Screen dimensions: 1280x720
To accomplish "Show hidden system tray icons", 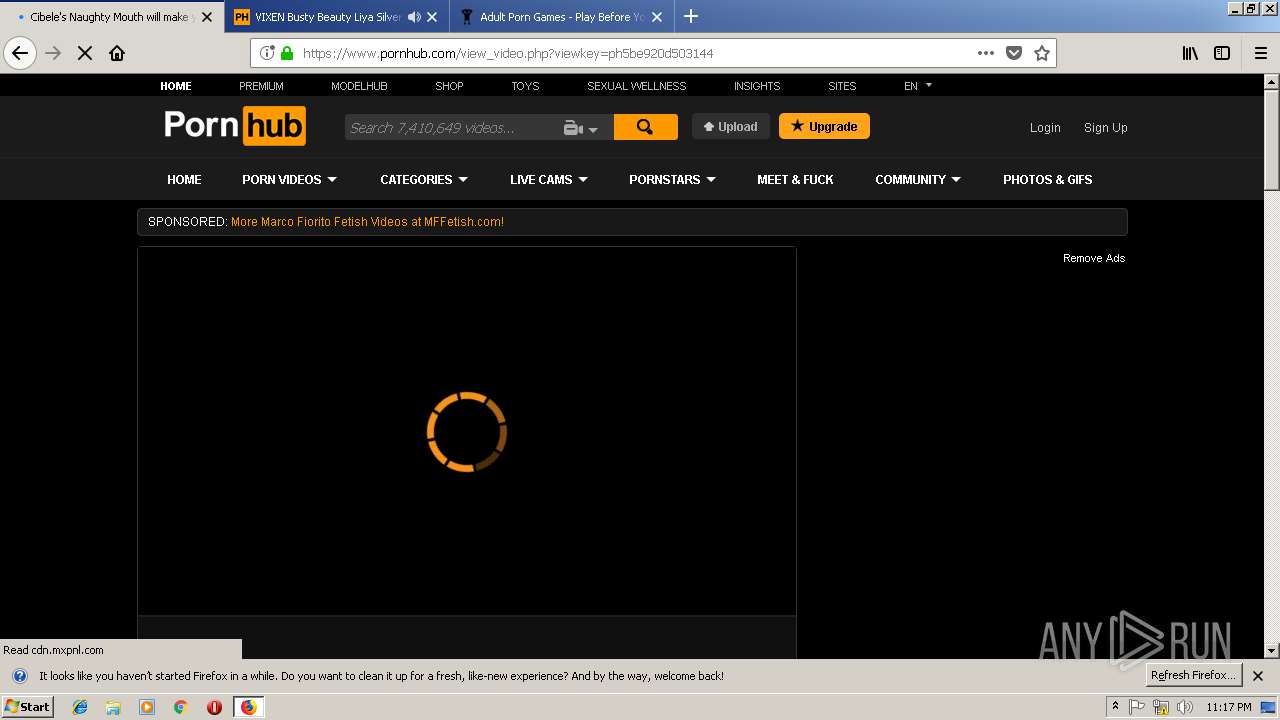I will 1115,707.
